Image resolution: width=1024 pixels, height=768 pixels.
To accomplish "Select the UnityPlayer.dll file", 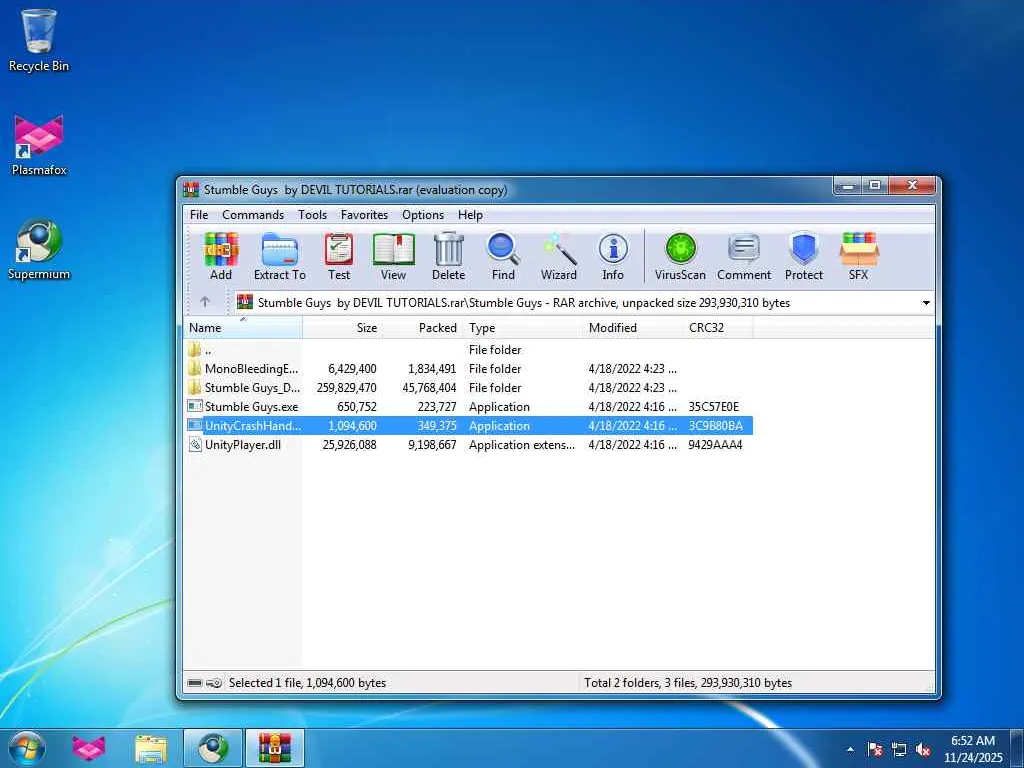I will tap(468, 445).
